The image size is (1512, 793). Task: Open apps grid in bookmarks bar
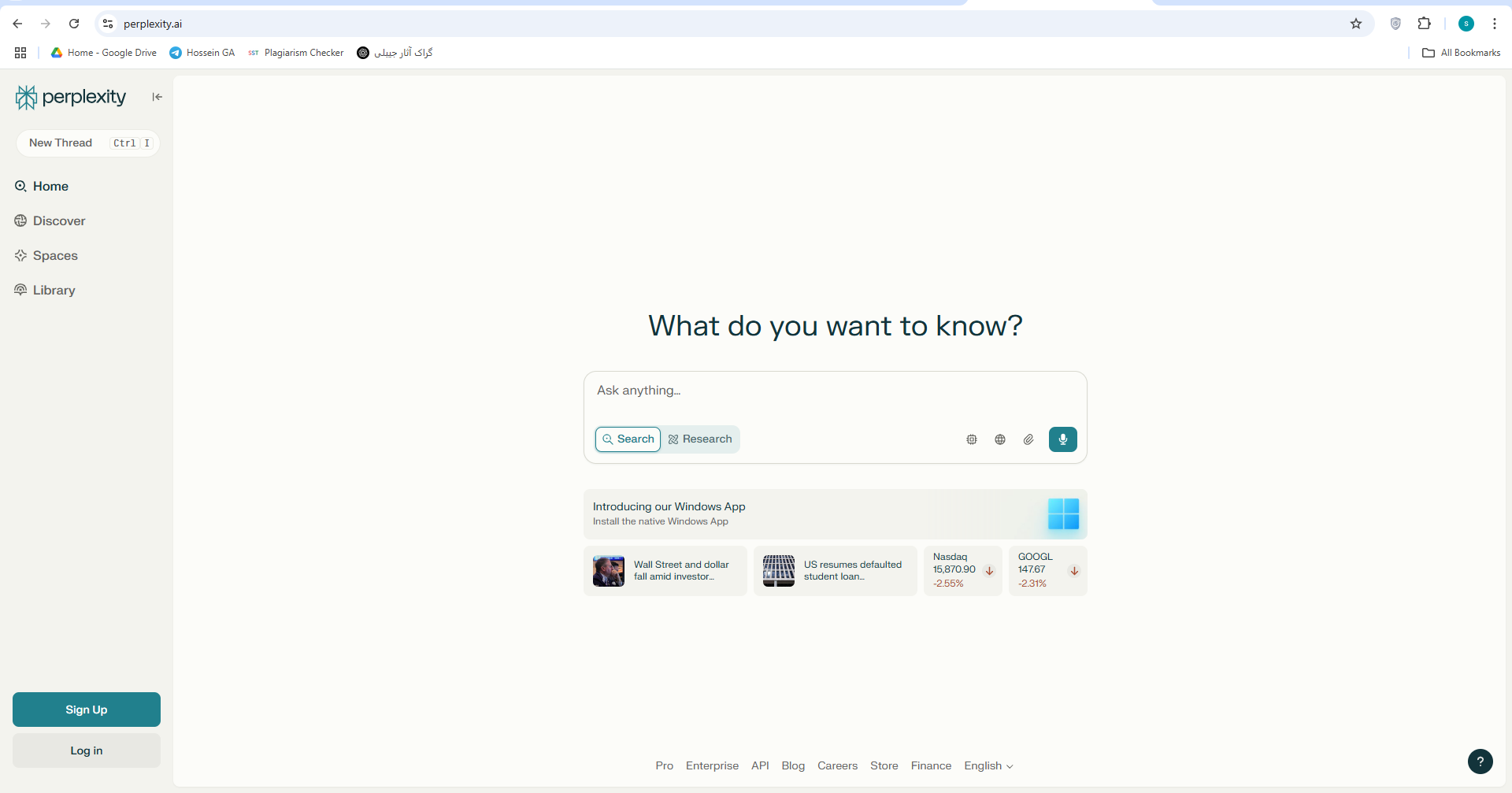(x=20, y=53)
